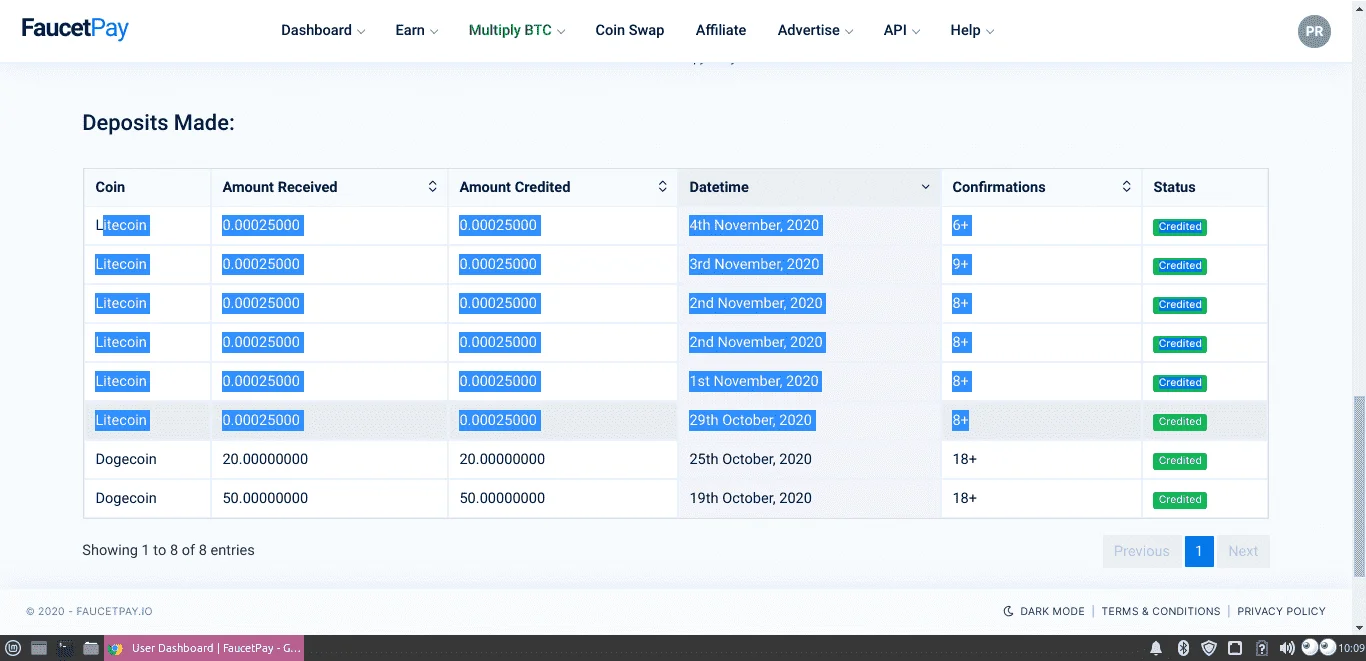Click the 9+ confirmations cell
Image resolution: width=1366 pixels, height=661 pixels.
[1041, 264]
